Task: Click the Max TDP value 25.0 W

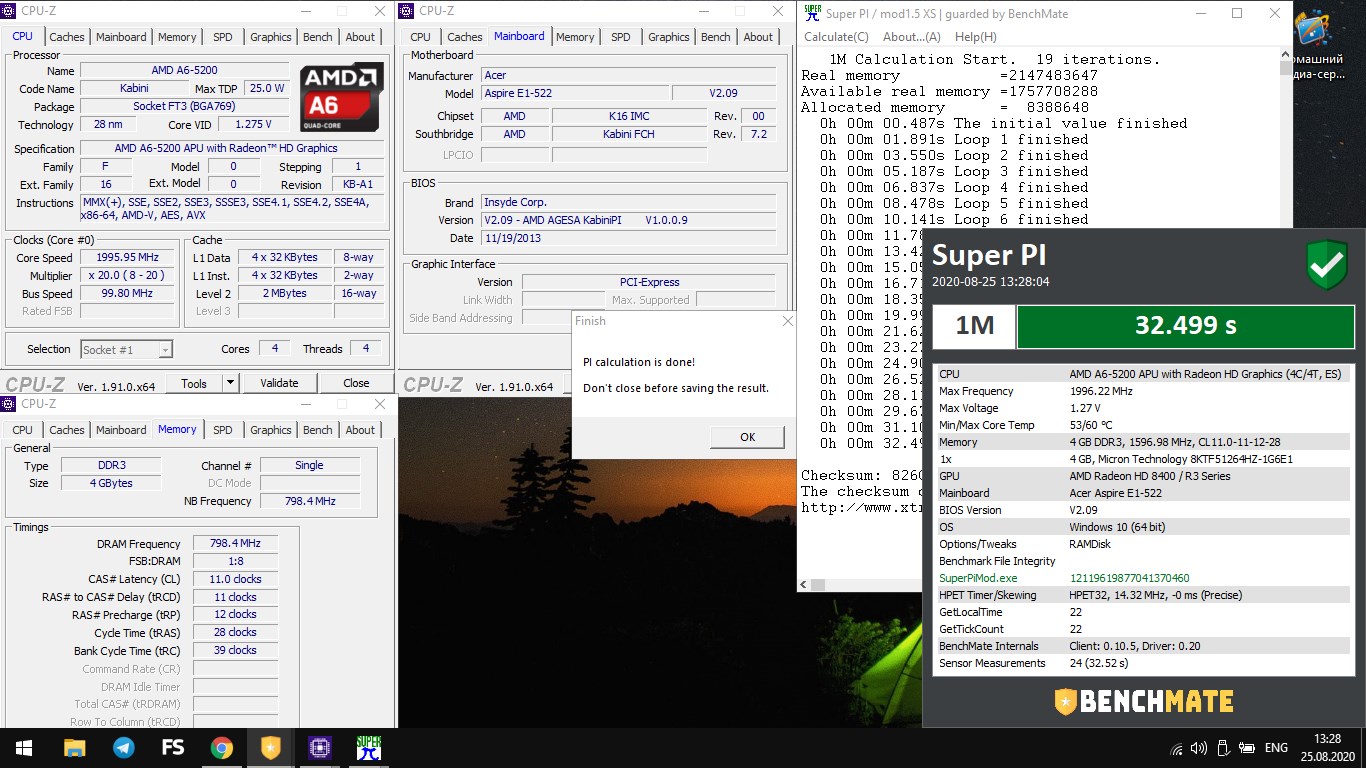Action: (267, 89)
